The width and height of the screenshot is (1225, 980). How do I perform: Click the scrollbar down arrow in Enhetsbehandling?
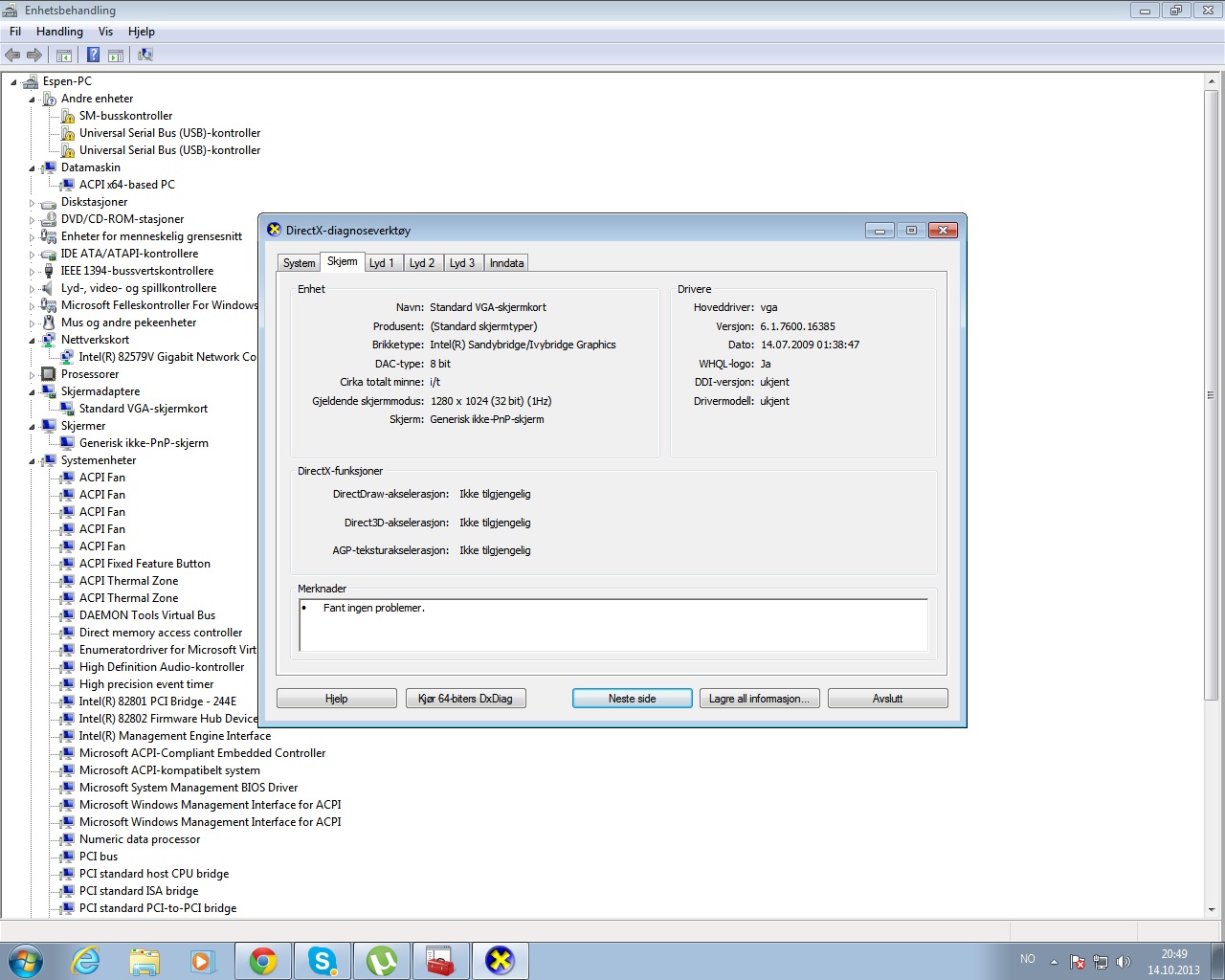click(1211, 909)
